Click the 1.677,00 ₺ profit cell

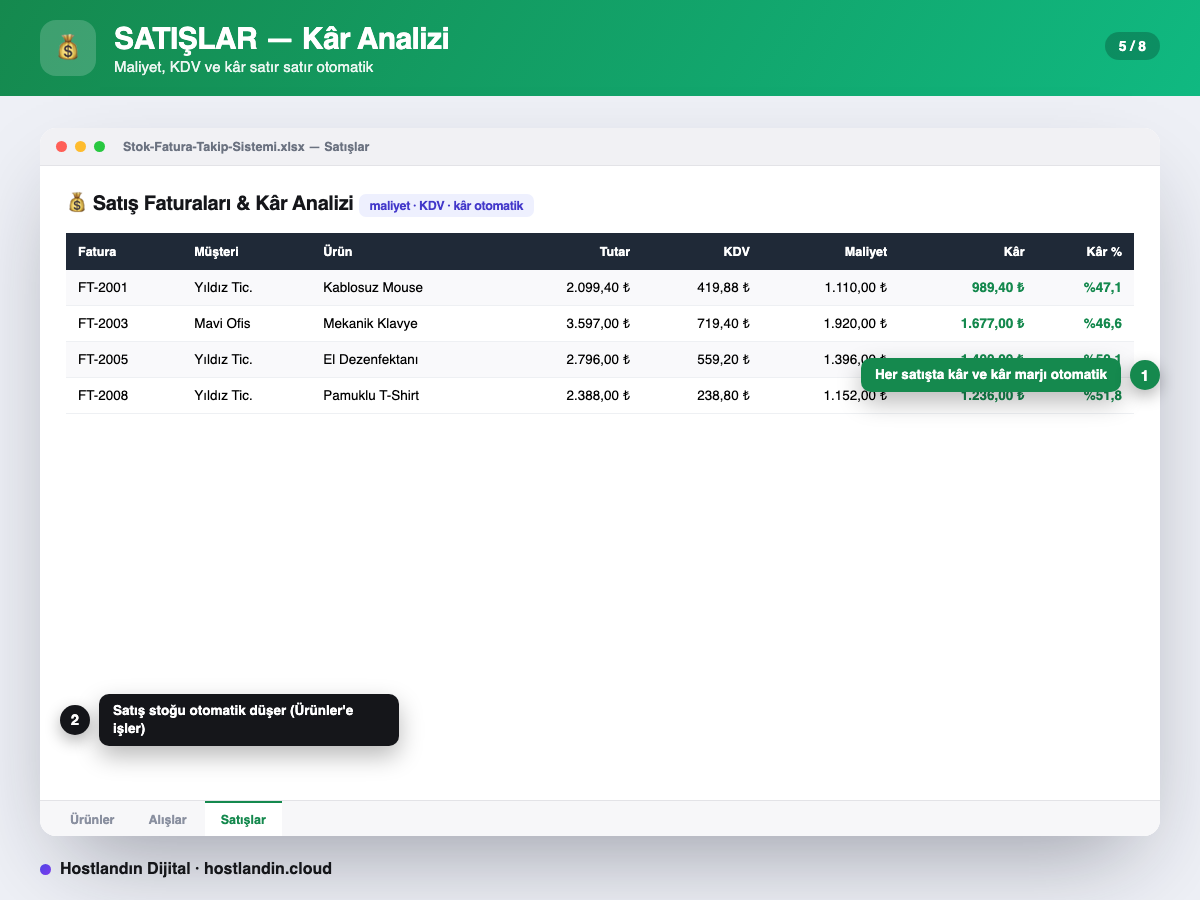point(992,324)
